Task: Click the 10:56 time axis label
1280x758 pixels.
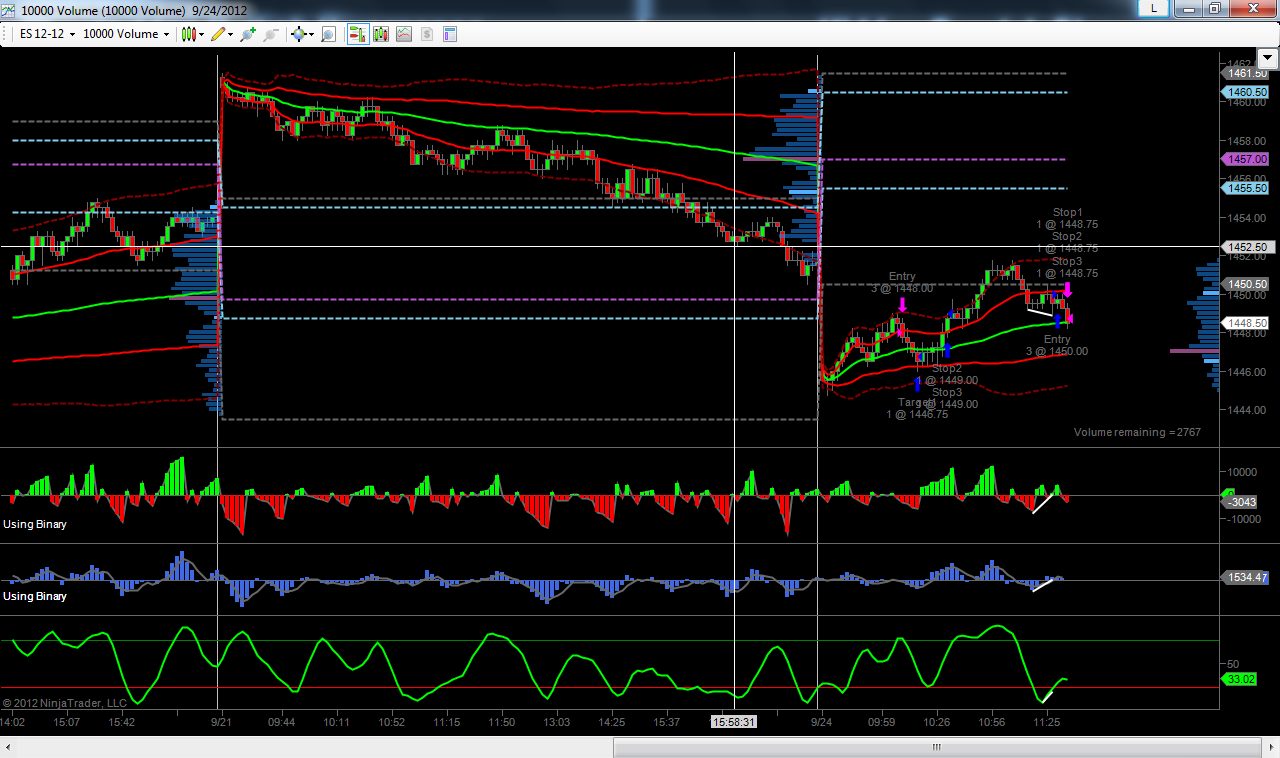Action: click(x=992, y=721)
